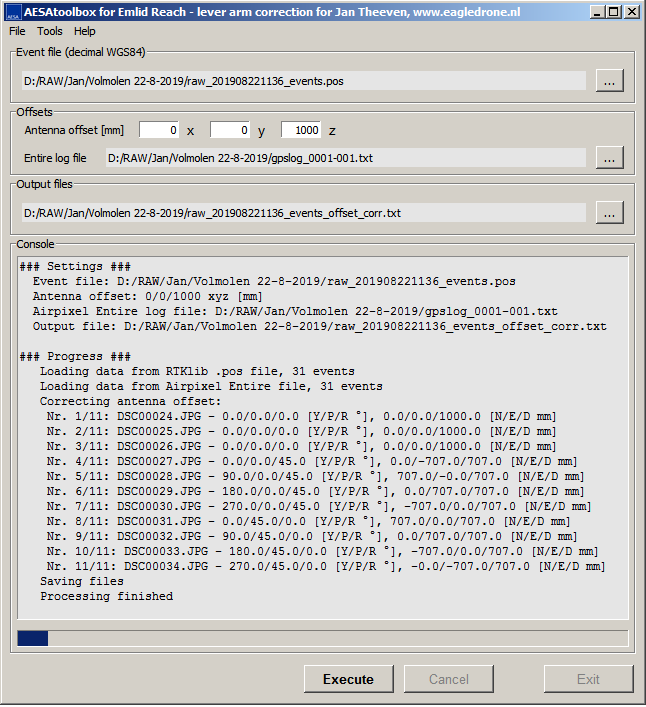The image size is (646, 707).
Task: Click 'Processing finished' line in console
Action: tap(107, 596)
